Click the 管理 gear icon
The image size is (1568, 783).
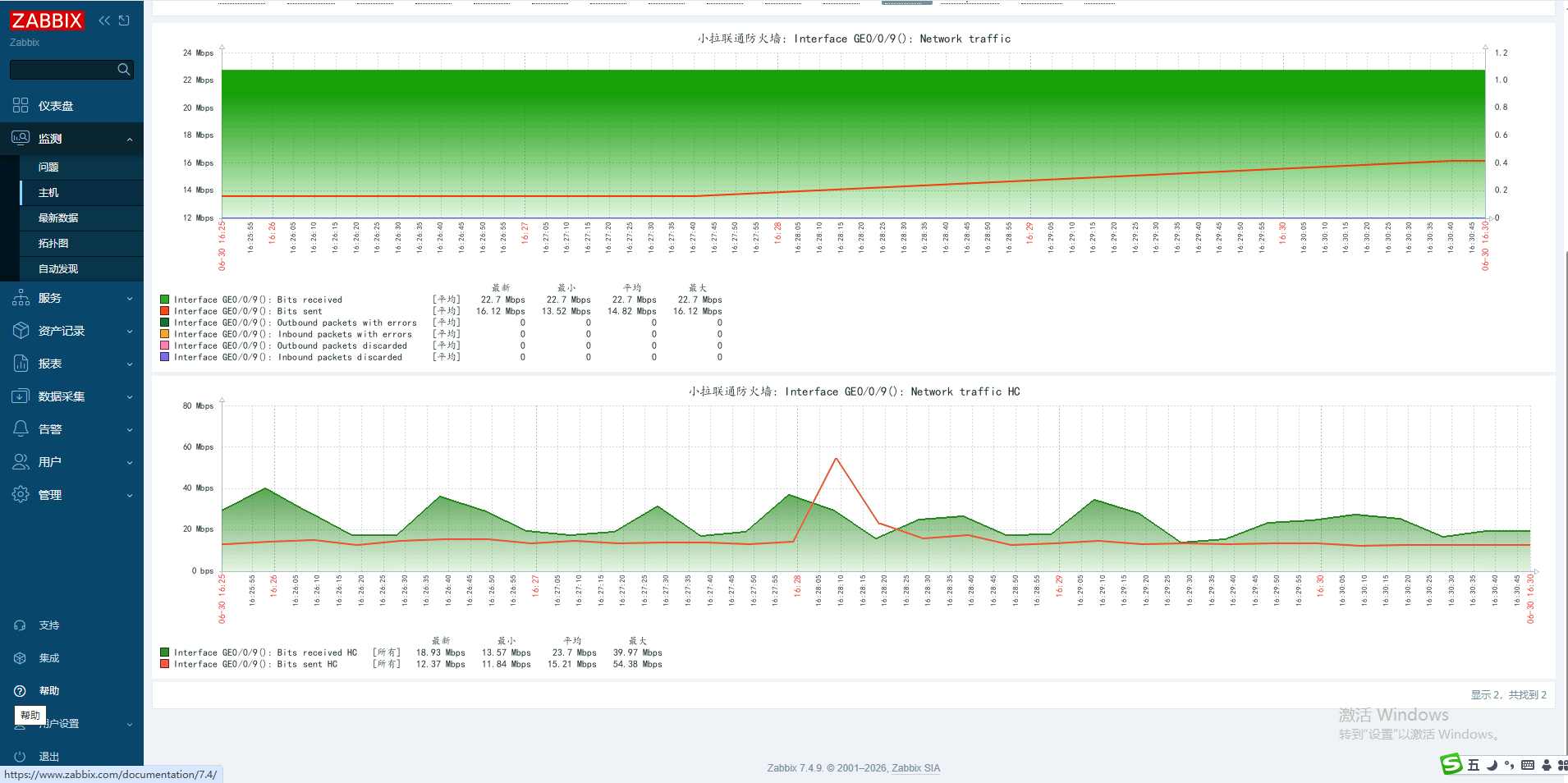click(x=21, y=494)
